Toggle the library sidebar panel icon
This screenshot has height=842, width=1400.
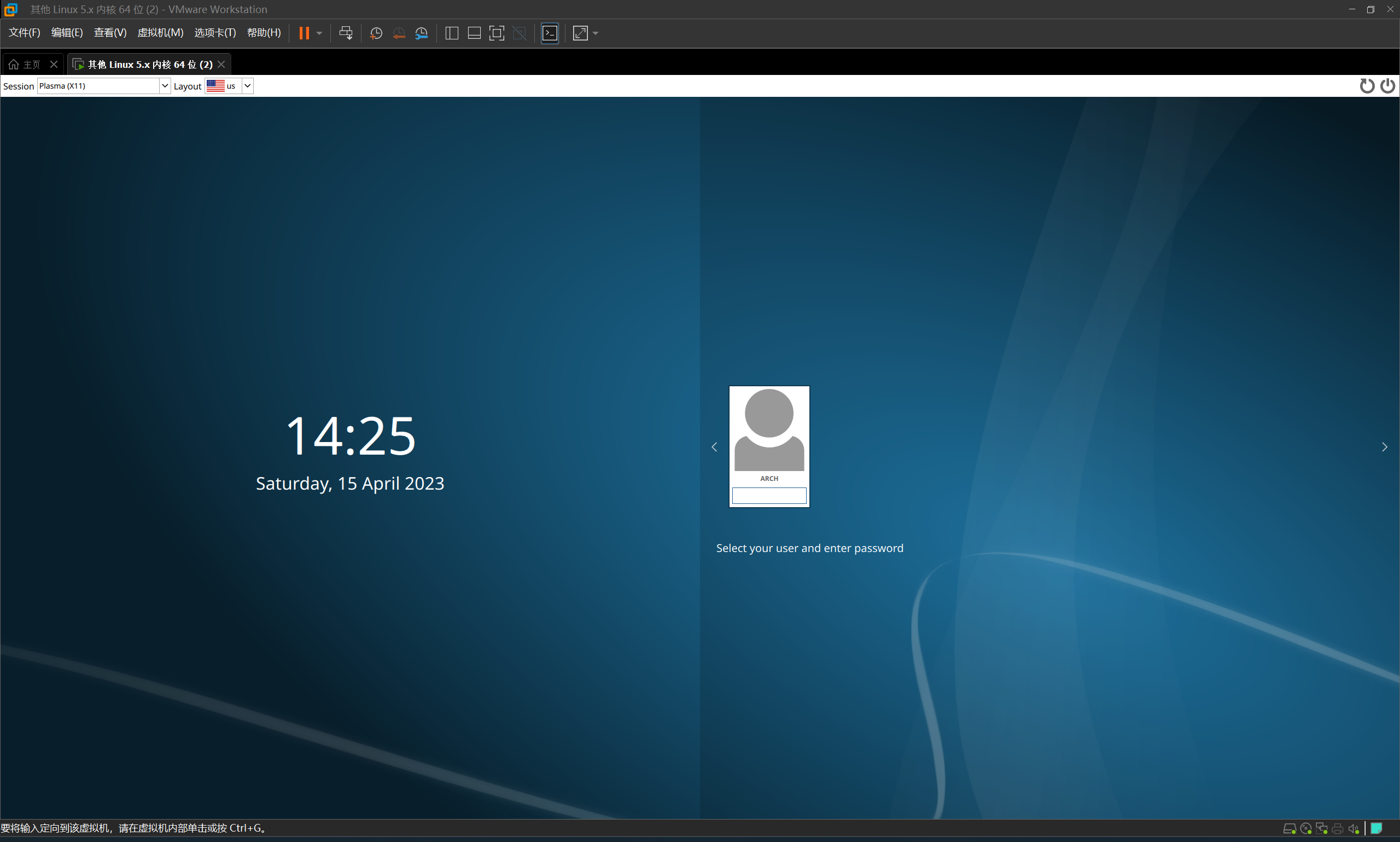coord(451,33)
